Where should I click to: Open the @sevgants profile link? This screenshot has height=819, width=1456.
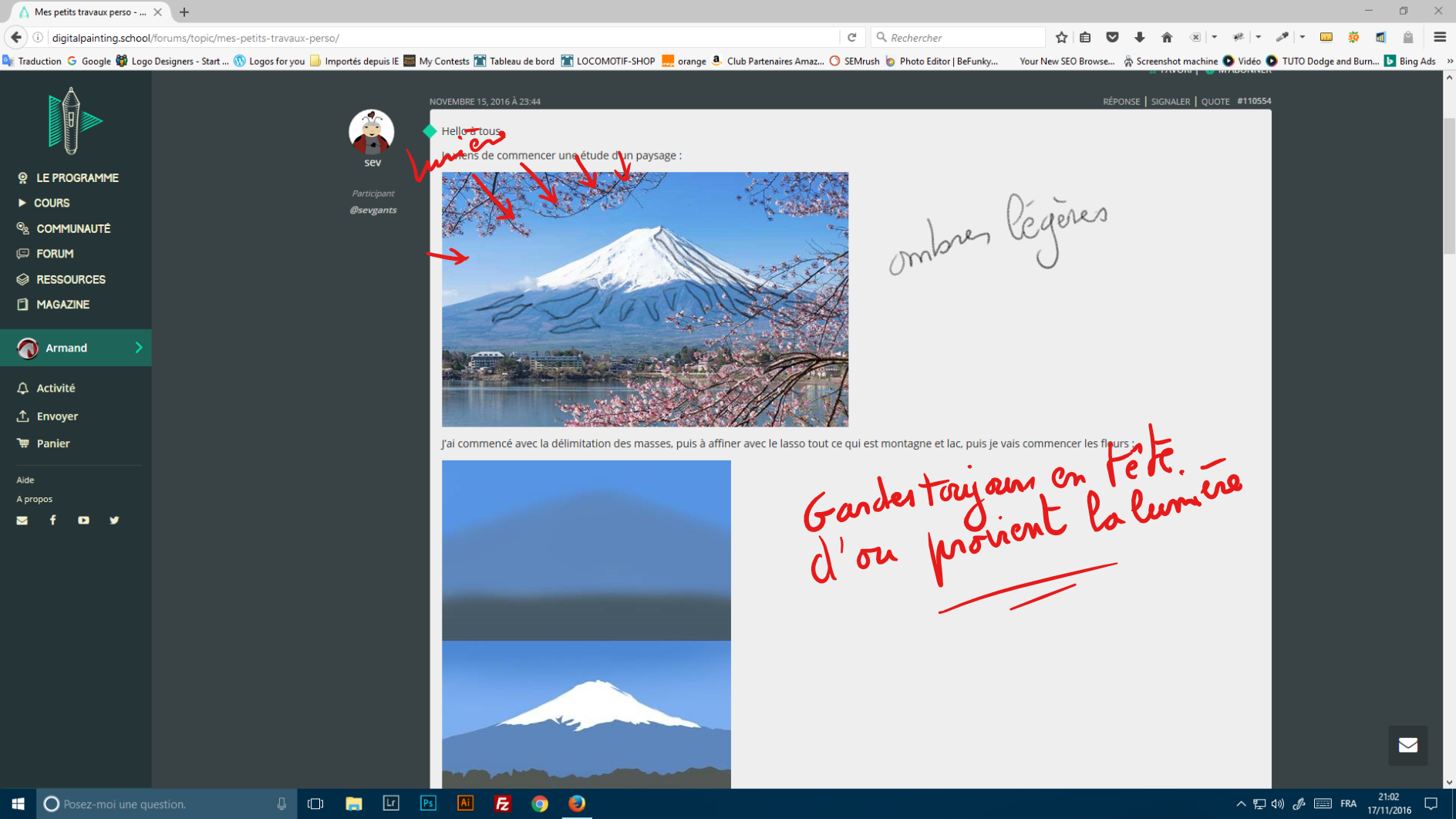point(373,209)
